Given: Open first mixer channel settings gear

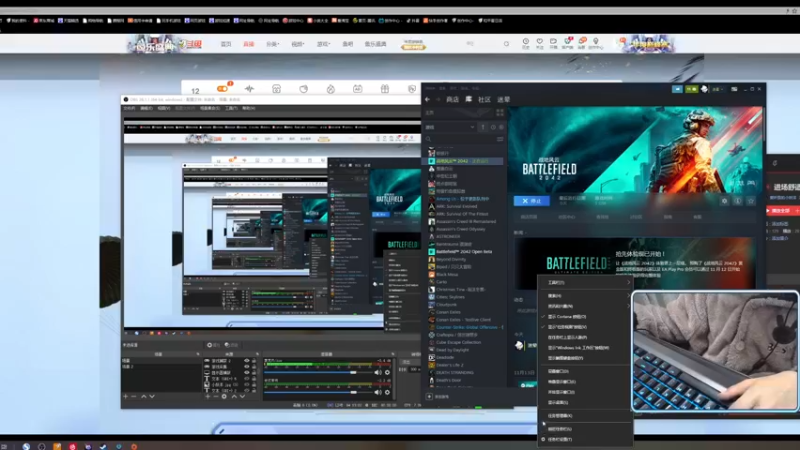Looking at the screenshot, I should pos(387,372).
